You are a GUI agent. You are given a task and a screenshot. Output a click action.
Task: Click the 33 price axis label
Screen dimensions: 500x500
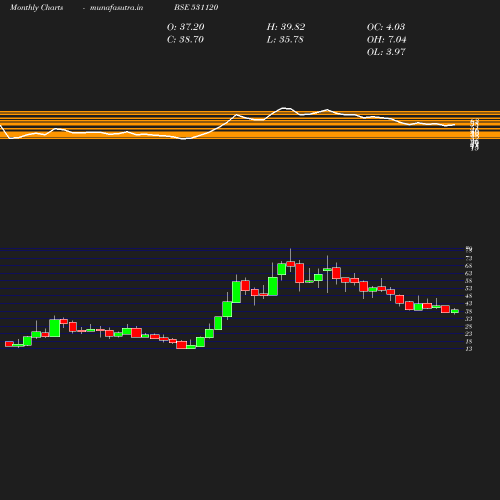tap(469, 319)
